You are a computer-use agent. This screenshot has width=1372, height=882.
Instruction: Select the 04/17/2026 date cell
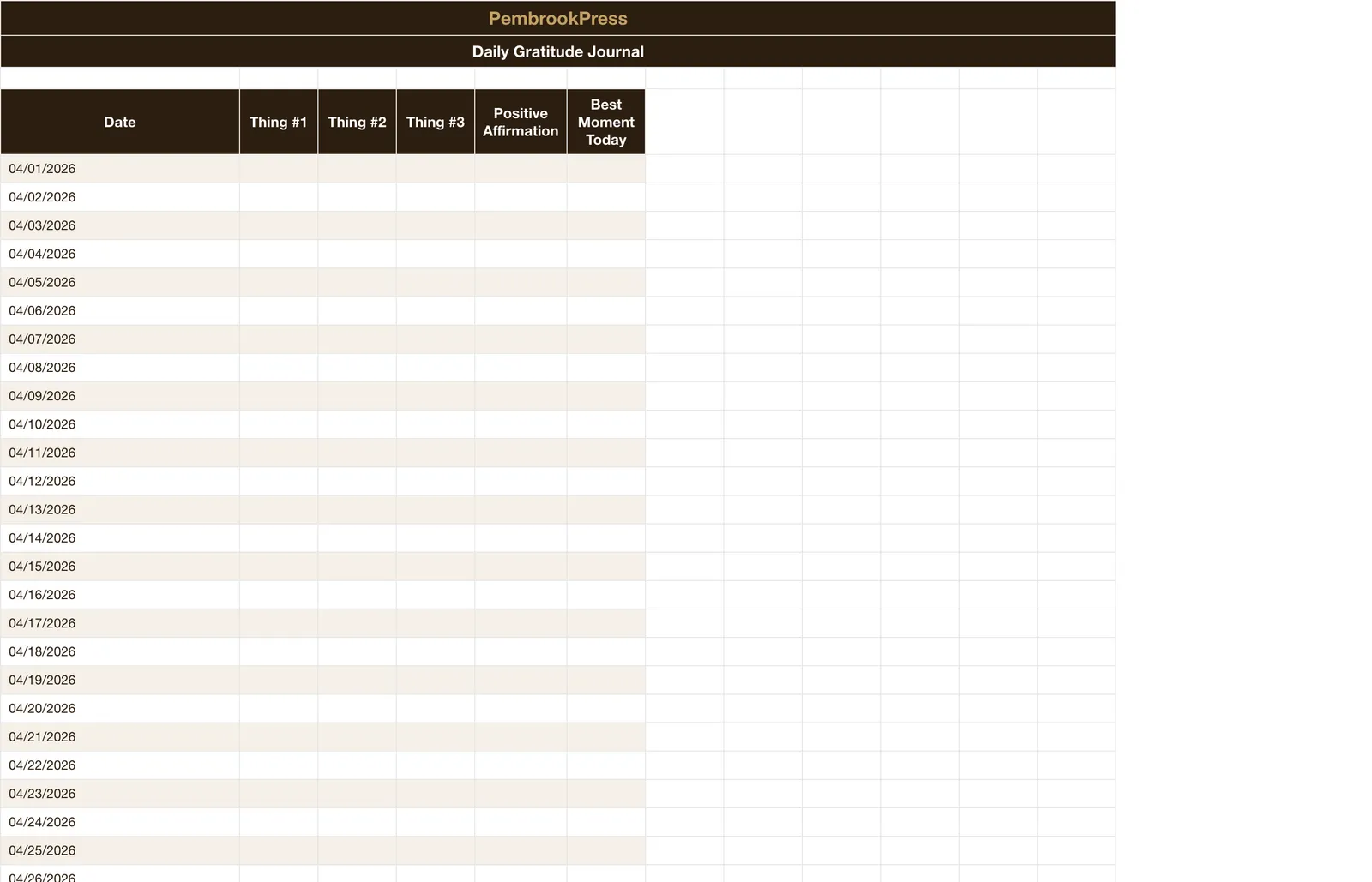click(x=120, y=623)
